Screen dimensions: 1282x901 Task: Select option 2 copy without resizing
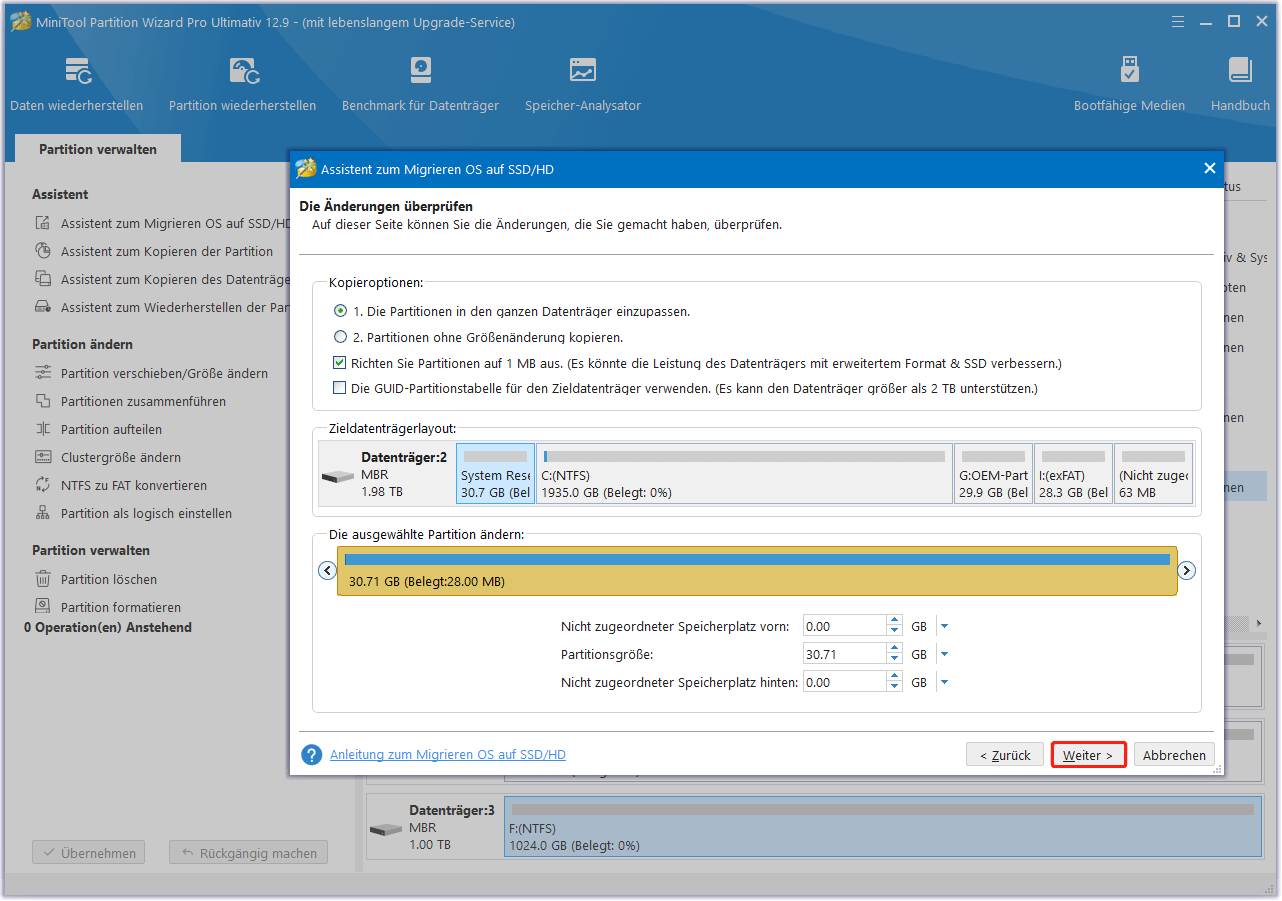(341, 338)
